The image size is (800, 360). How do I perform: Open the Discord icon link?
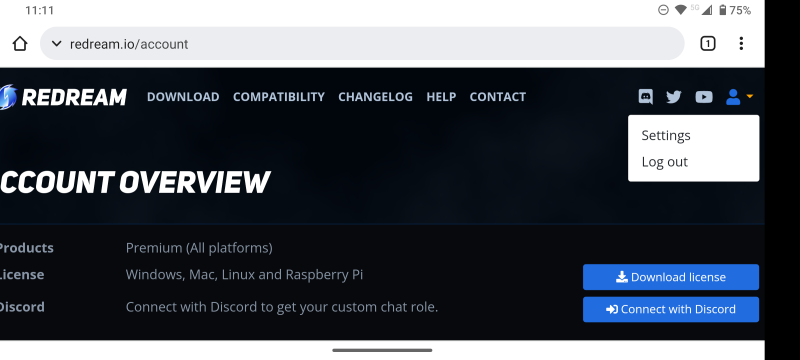646,96
